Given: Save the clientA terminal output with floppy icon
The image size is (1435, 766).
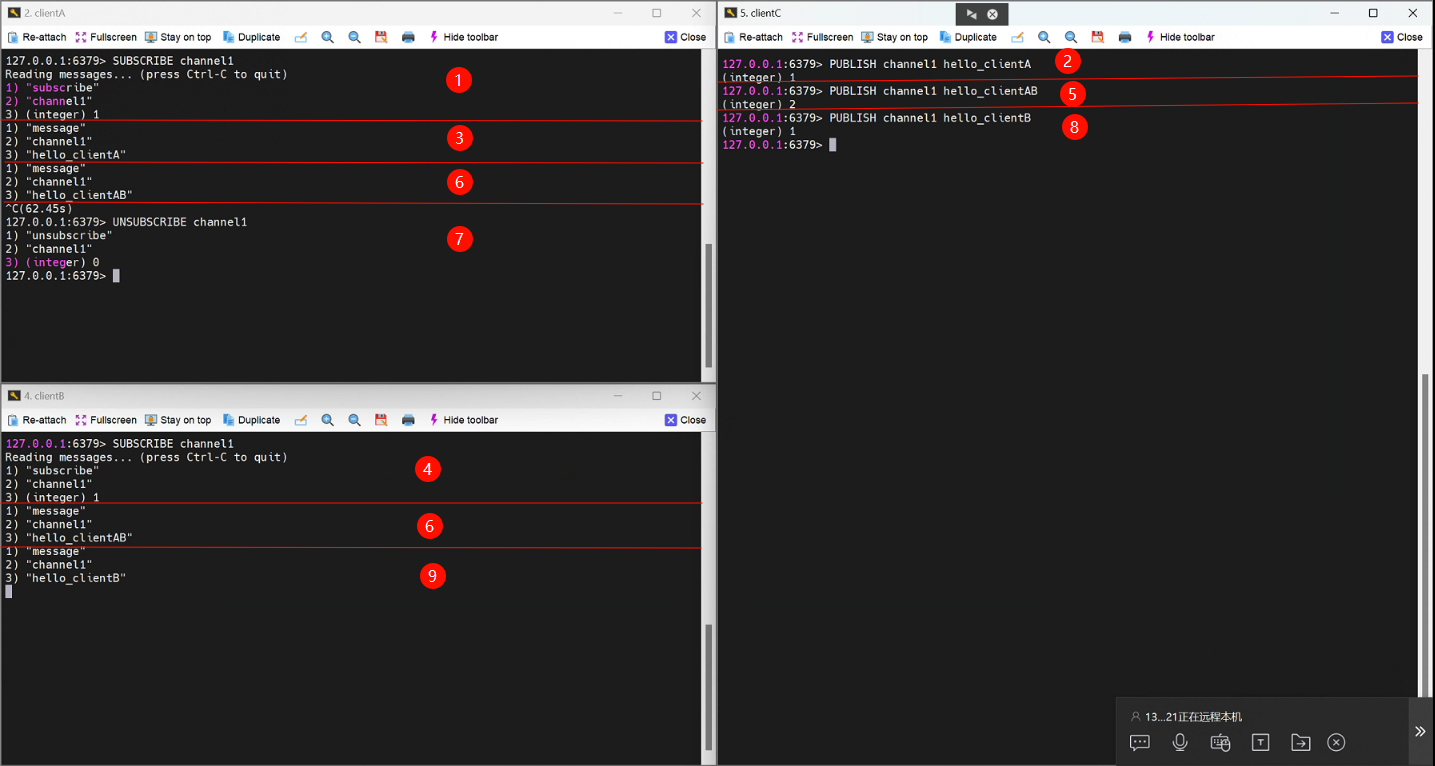Looking at the screenshot, I should coord(381,37).
